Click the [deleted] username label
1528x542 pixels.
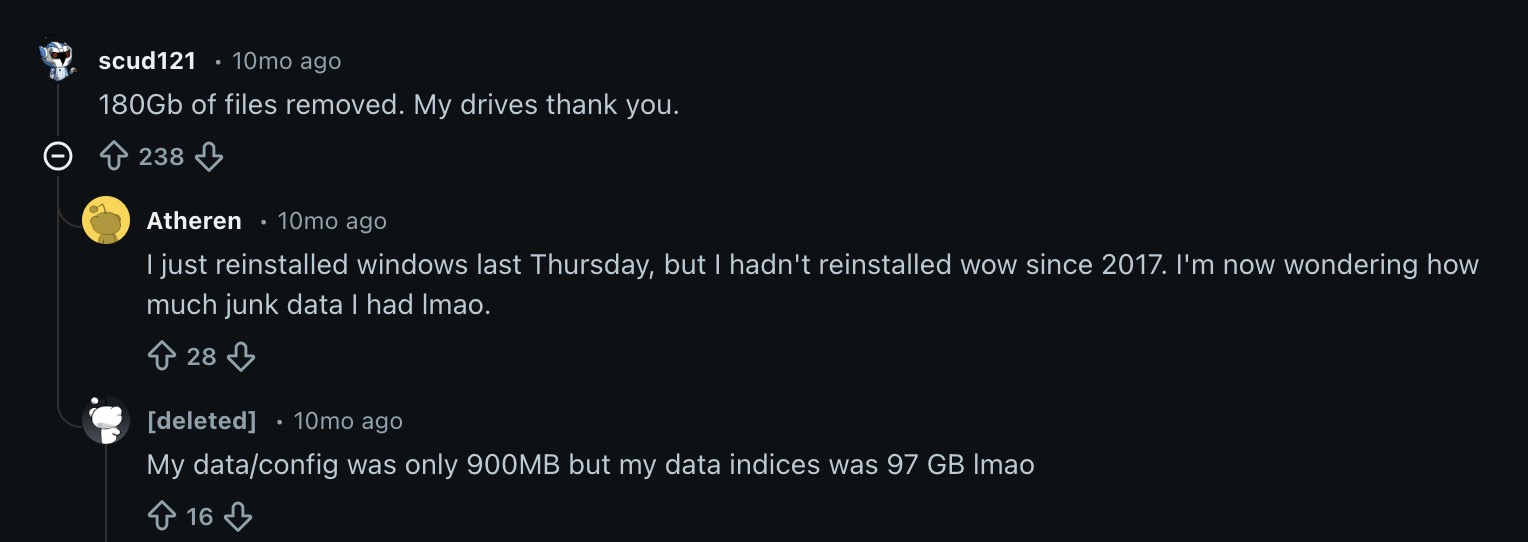point(201,421)
